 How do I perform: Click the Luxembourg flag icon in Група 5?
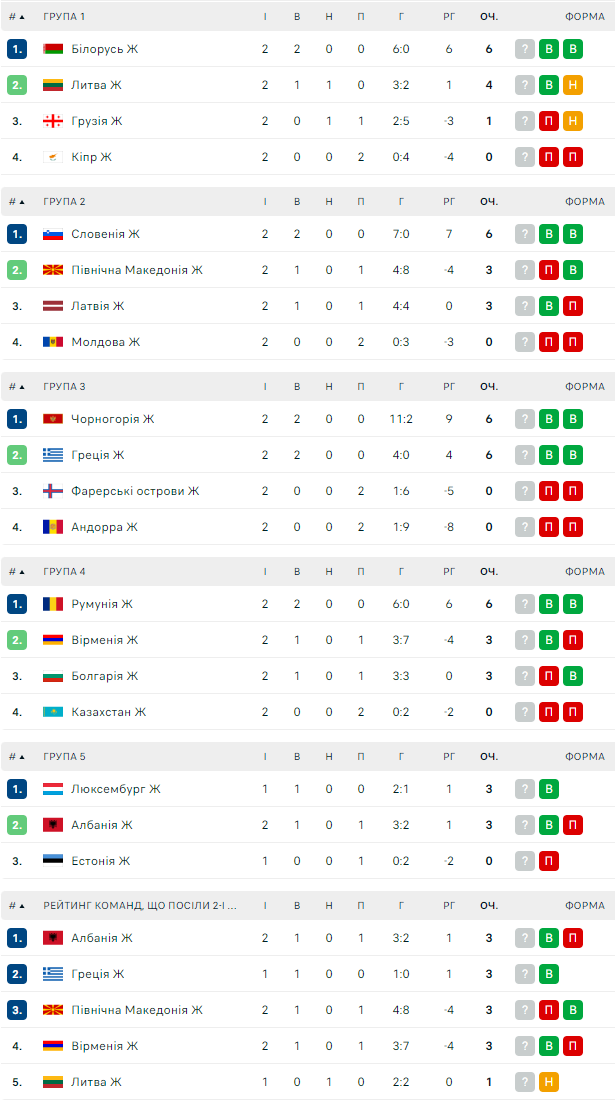53,789
